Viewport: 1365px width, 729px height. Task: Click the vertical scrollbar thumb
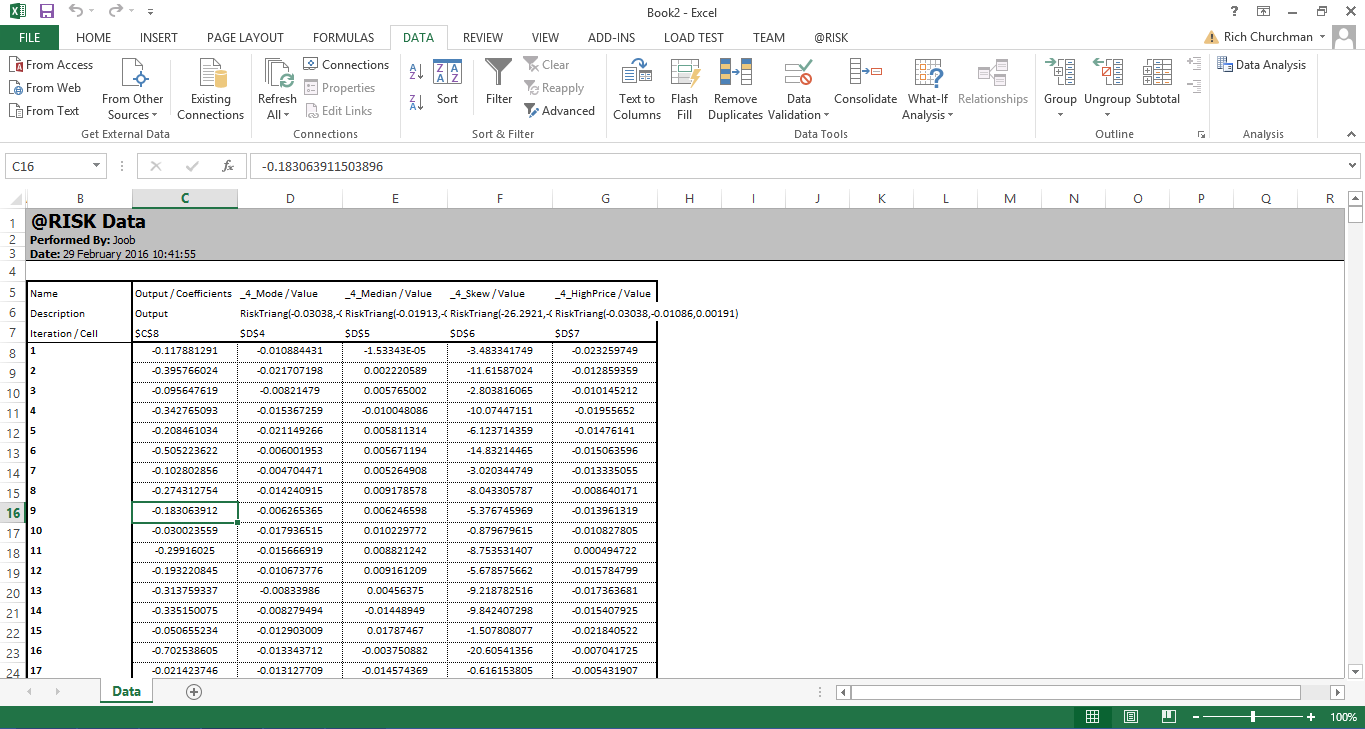(x=1355, y=214)
